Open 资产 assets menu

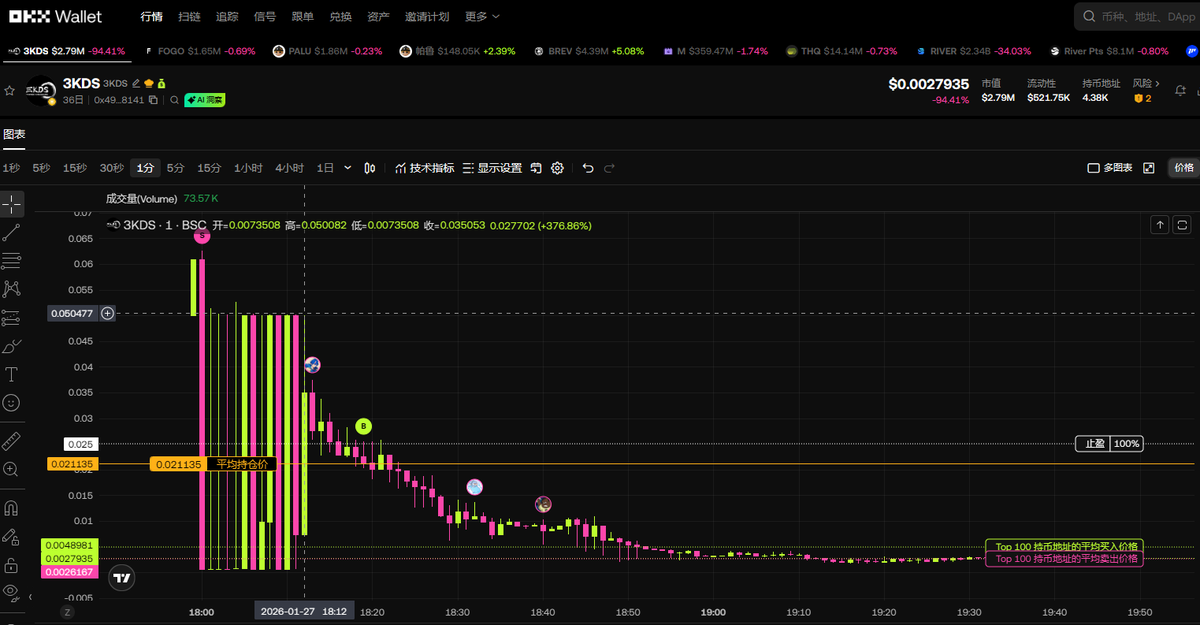click(x=378, y=17)
